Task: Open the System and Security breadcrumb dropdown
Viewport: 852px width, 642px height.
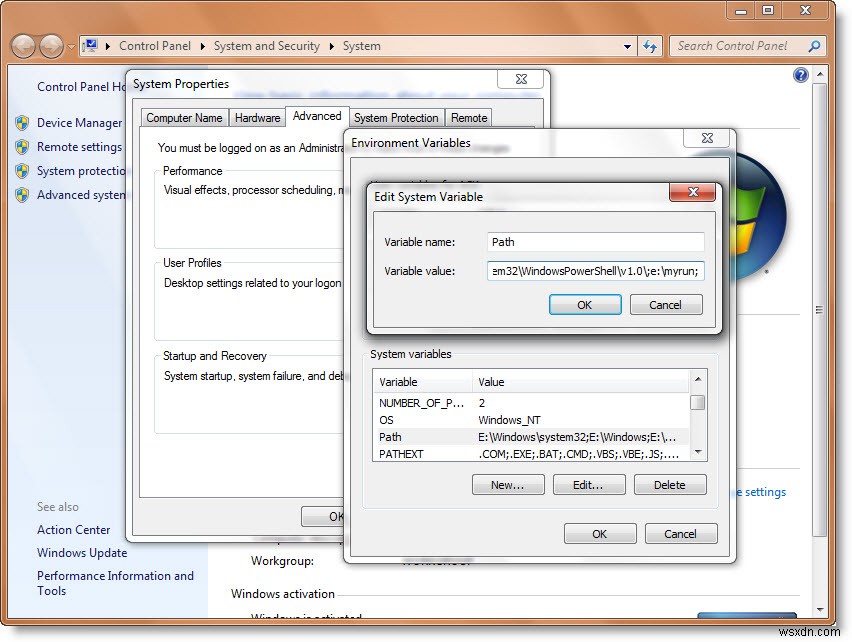Action: click(334, 46)
